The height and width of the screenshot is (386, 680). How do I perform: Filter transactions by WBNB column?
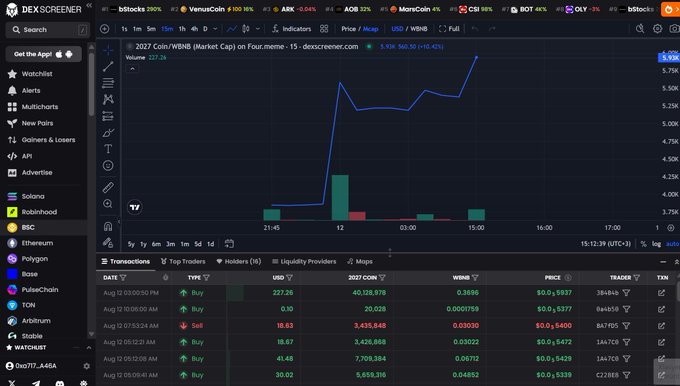[x=475, y=278]
